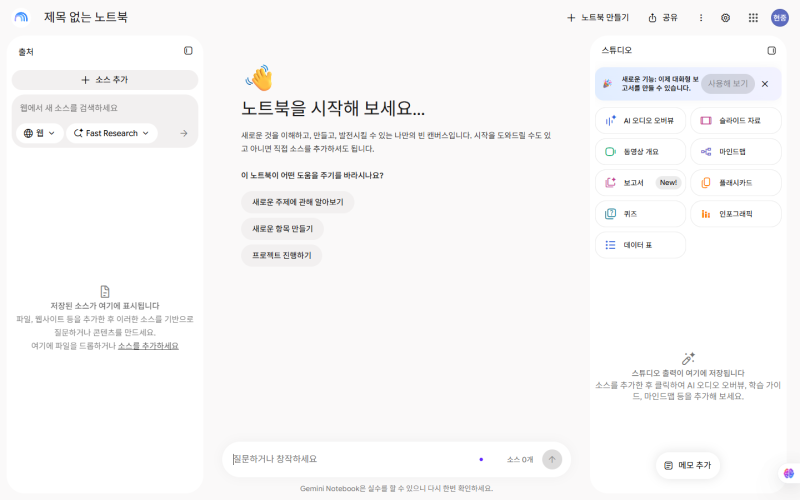Click the Gemini Notebook disclaimer text

pyautogui.click(x=396, y=488)
